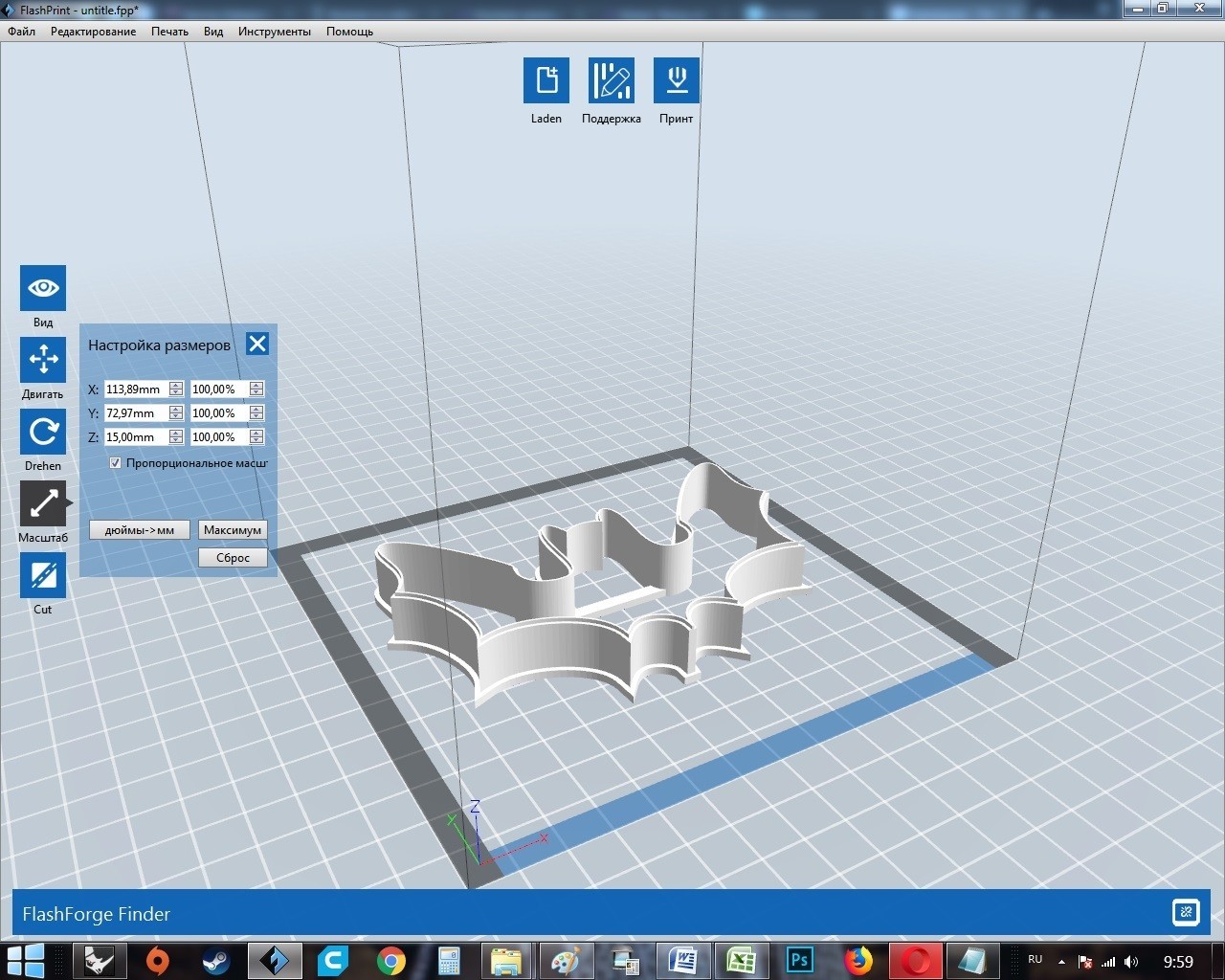Close the Настройка размеров panel

[257, 344]
